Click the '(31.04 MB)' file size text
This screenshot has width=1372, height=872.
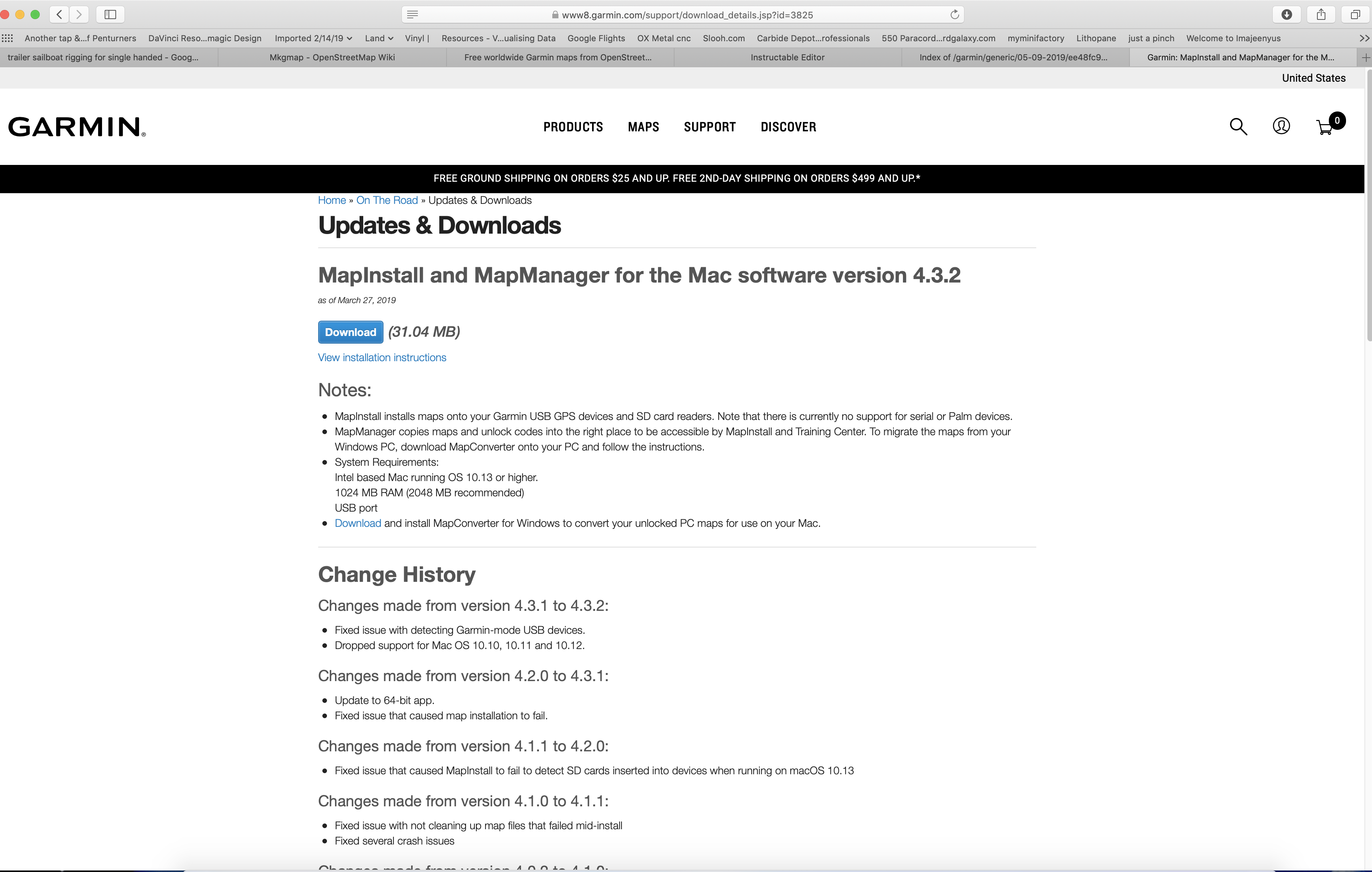424,332
